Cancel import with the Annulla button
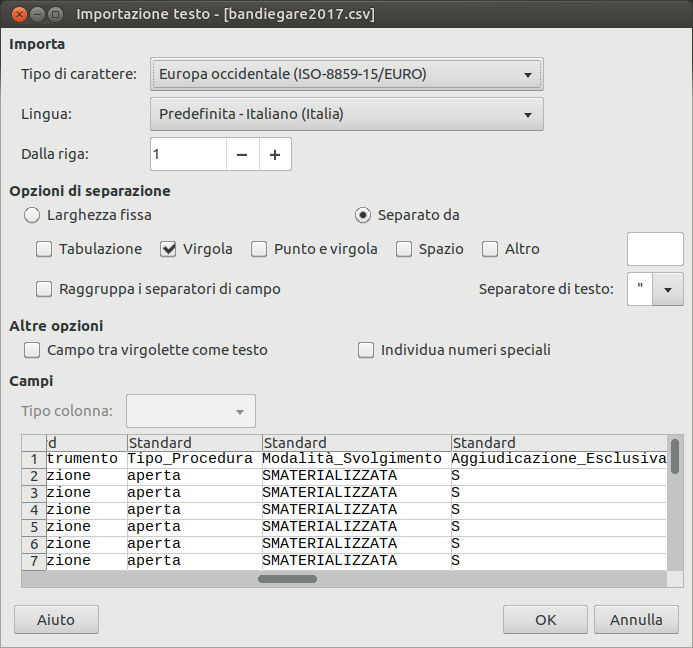Image resolution: width=693 pixels, height=648 pixels. (636, 620)
